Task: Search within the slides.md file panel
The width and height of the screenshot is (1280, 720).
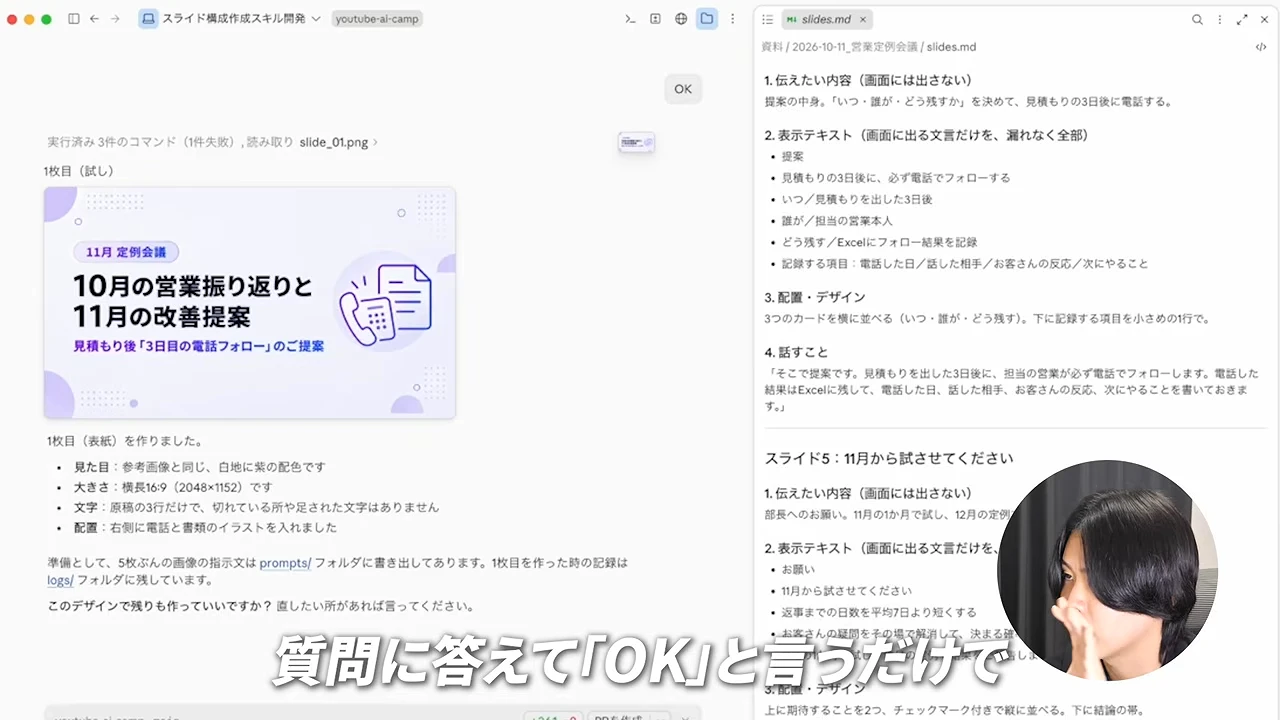Action: [x=1197, y=19]
